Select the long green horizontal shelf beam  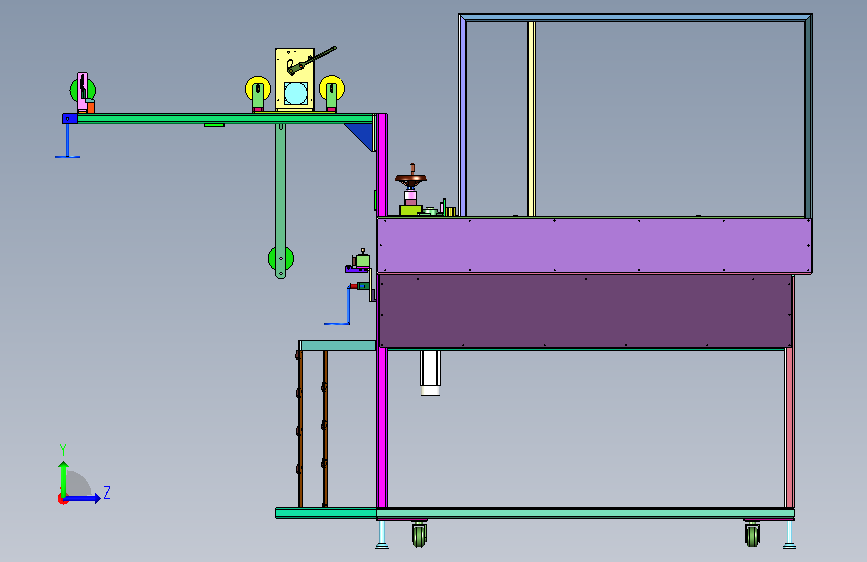224,118
